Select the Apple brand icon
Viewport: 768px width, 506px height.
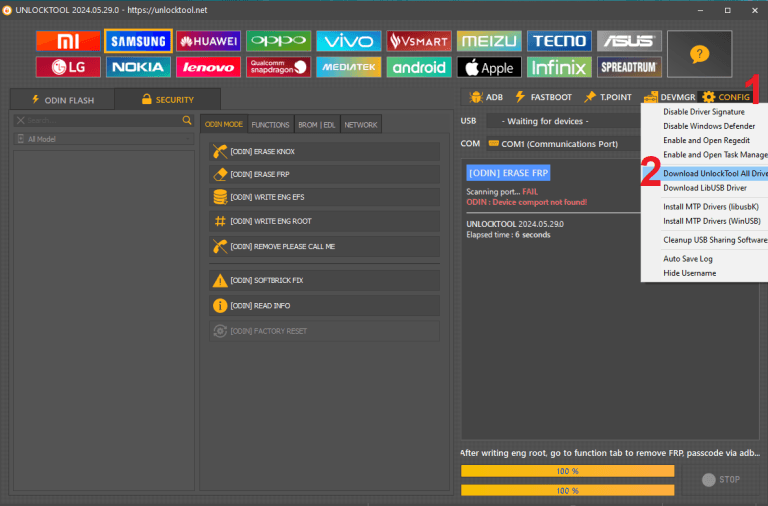pos(488,68)
